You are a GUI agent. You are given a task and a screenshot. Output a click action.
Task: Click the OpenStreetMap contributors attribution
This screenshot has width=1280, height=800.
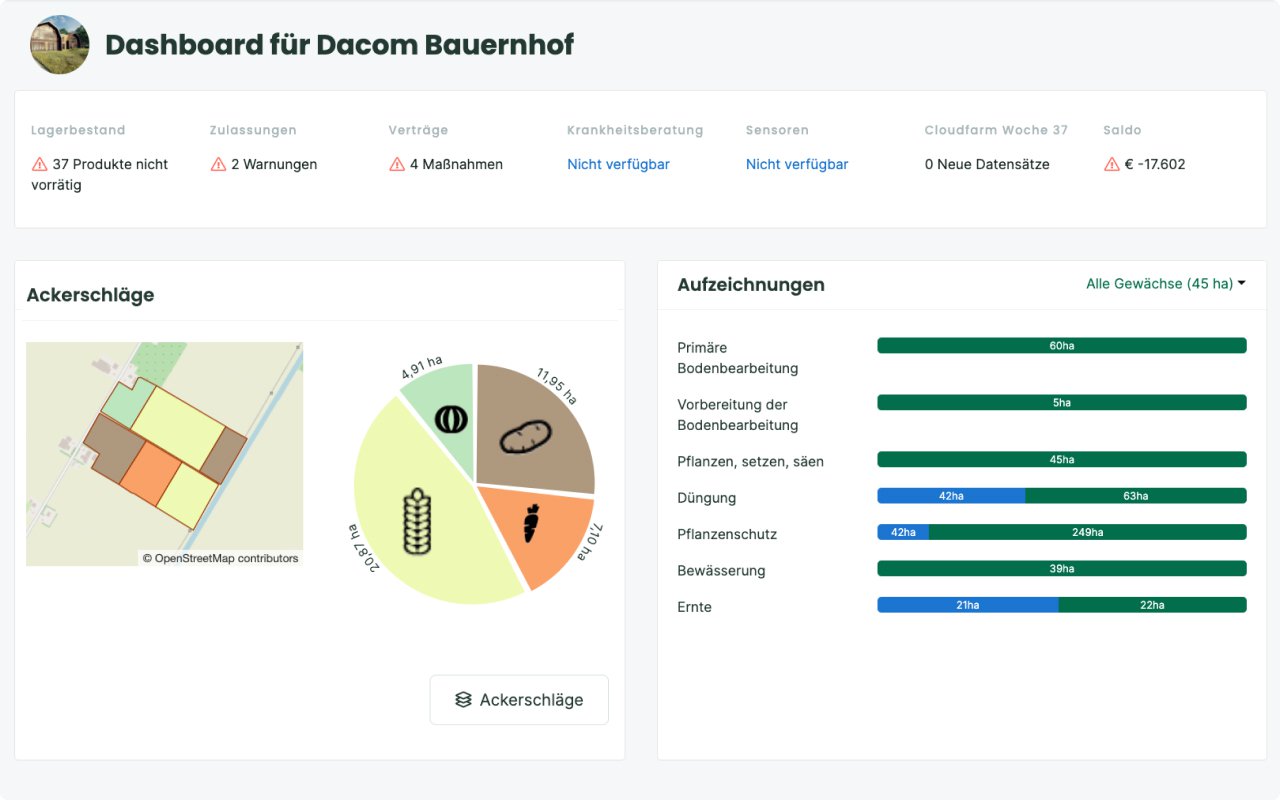pyautogui.click(x=220, y=558)
